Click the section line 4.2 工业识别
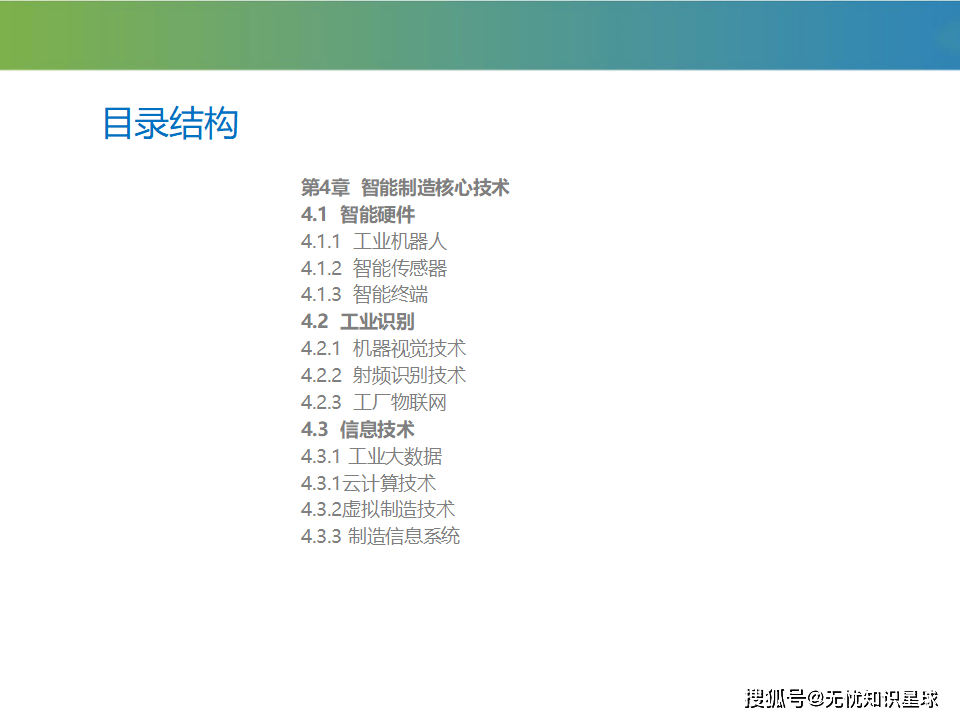960x720 pixels. click(x=358, y=321)
